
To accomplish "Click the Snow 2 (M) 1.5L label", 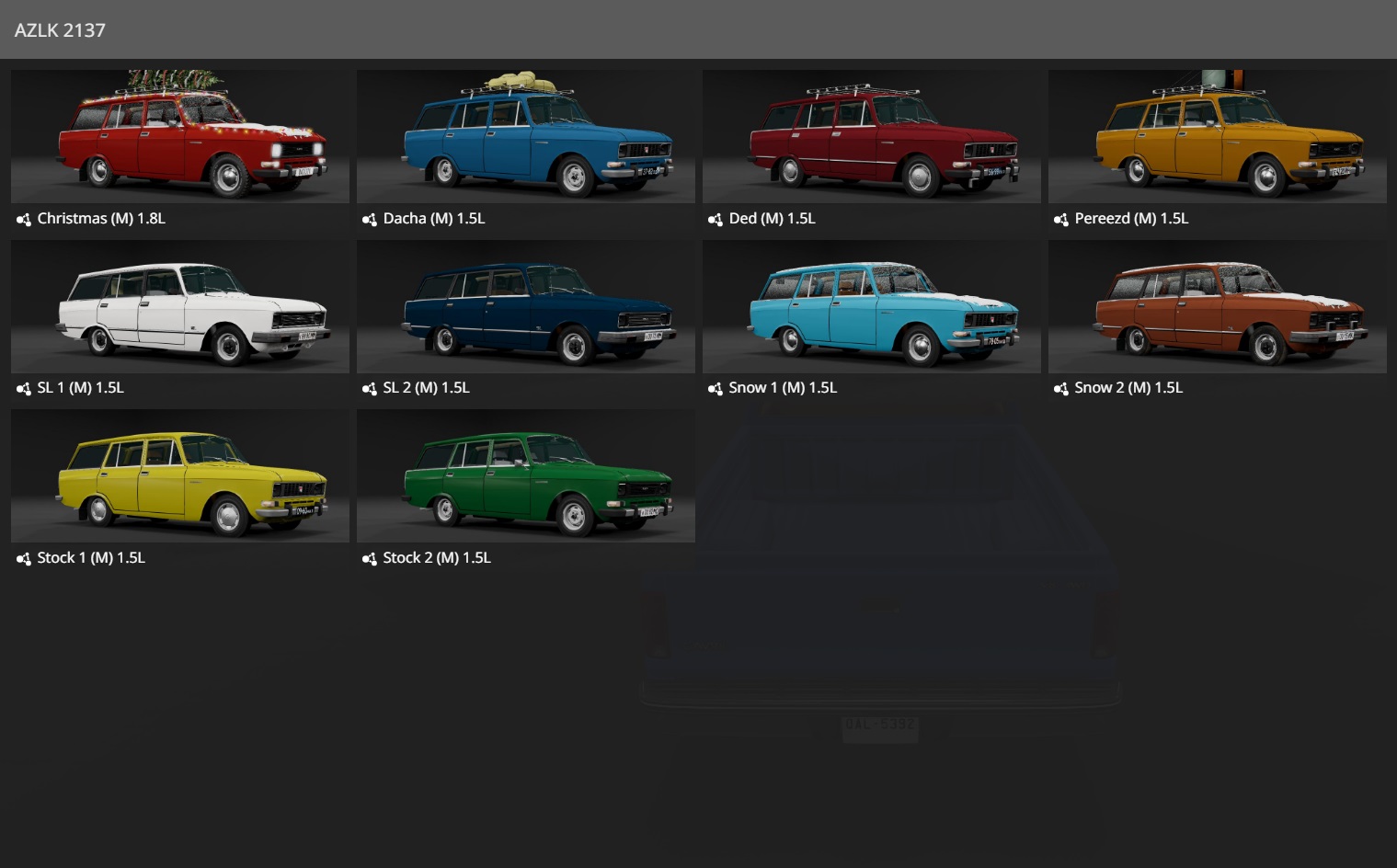I will [1128, 388].
